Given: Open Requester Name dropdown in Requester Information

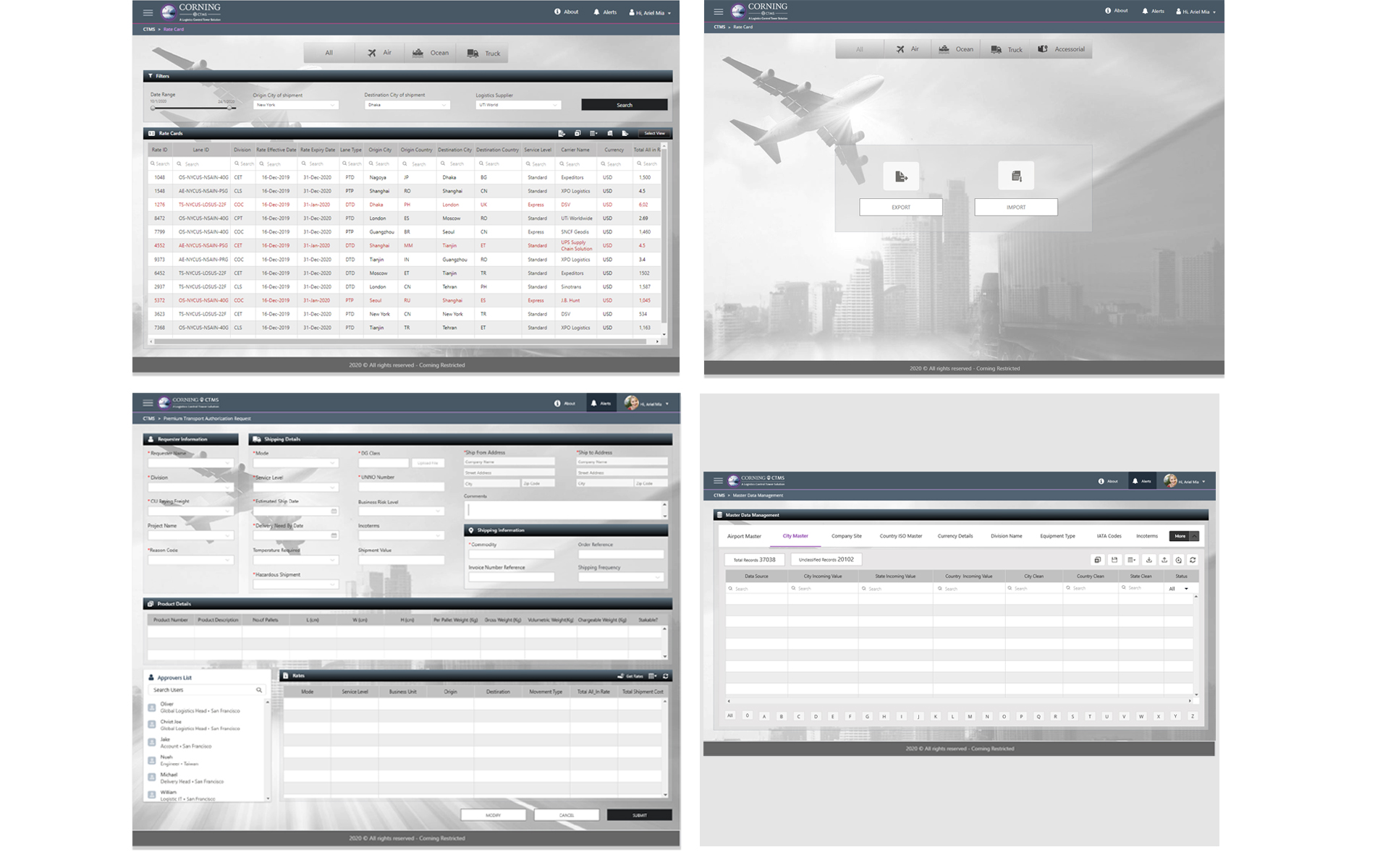Looking at the screenshot, I should click(190, 463).
